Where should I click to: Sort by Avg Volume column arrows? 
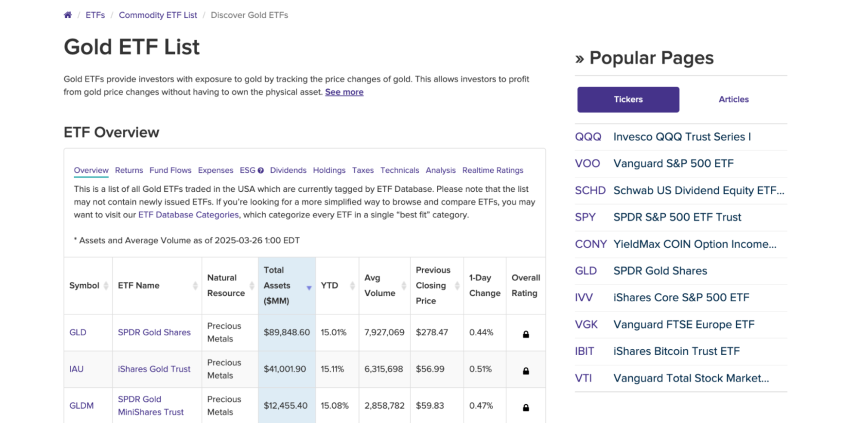coord(404,286)
